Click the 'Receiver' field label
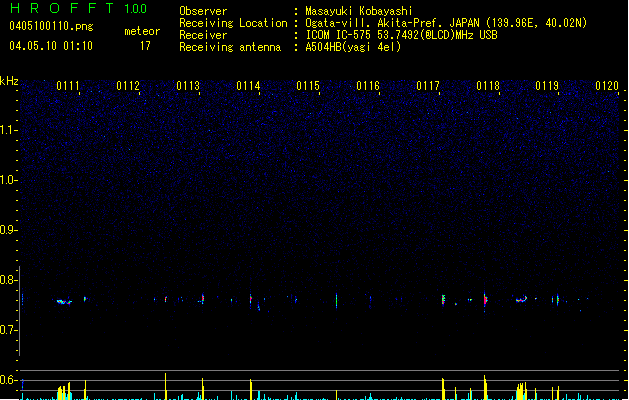The width and height of the screenshot is (629, 400). 203,35
